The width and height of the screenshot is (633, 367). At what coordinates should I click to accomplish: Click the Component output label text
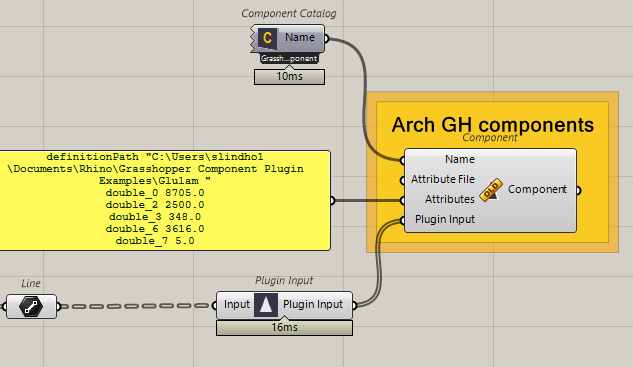[x=537, y=189]
